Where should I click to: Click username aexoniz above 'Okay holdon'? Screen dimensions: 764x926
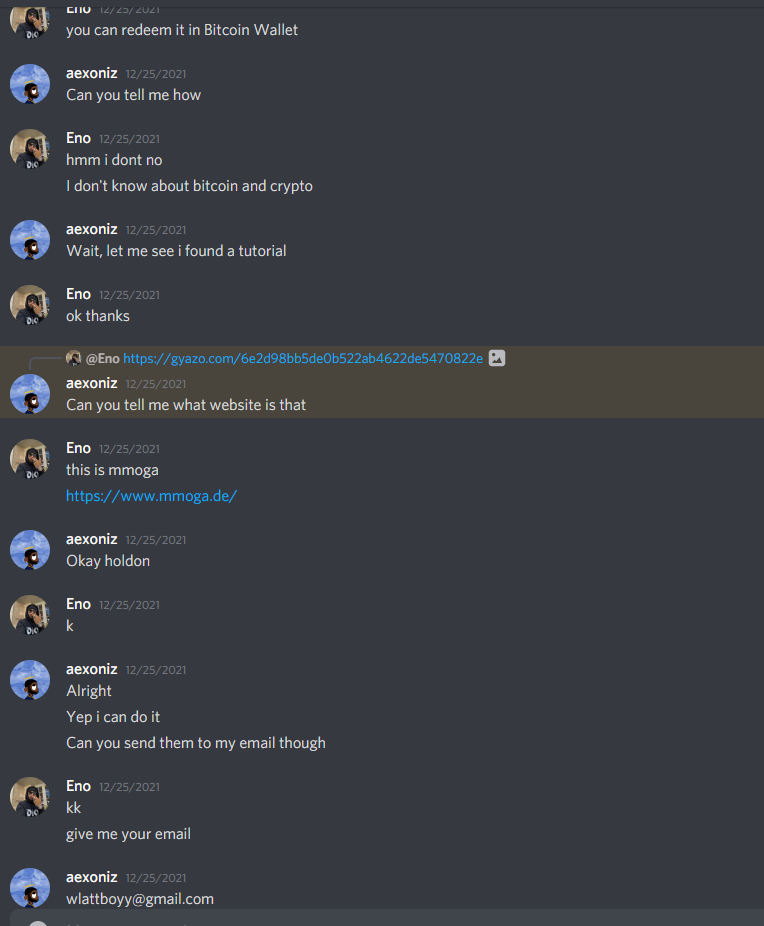pos(92,539)
